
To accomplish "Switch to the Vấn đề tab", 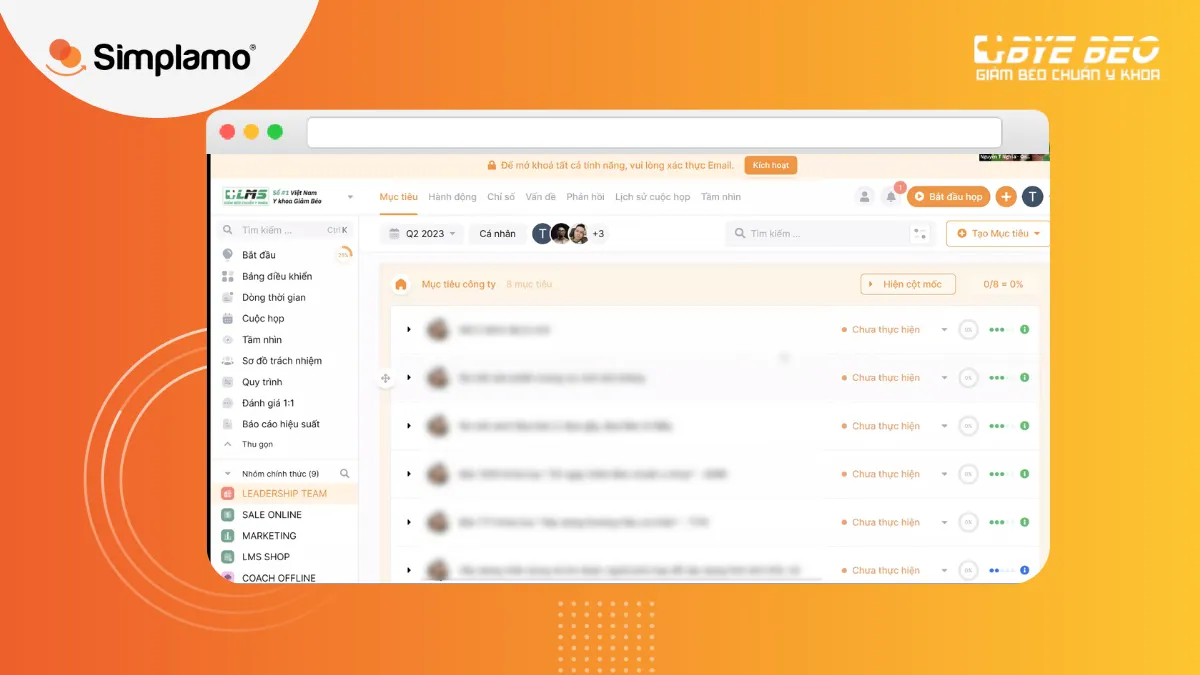I will 541,197.
